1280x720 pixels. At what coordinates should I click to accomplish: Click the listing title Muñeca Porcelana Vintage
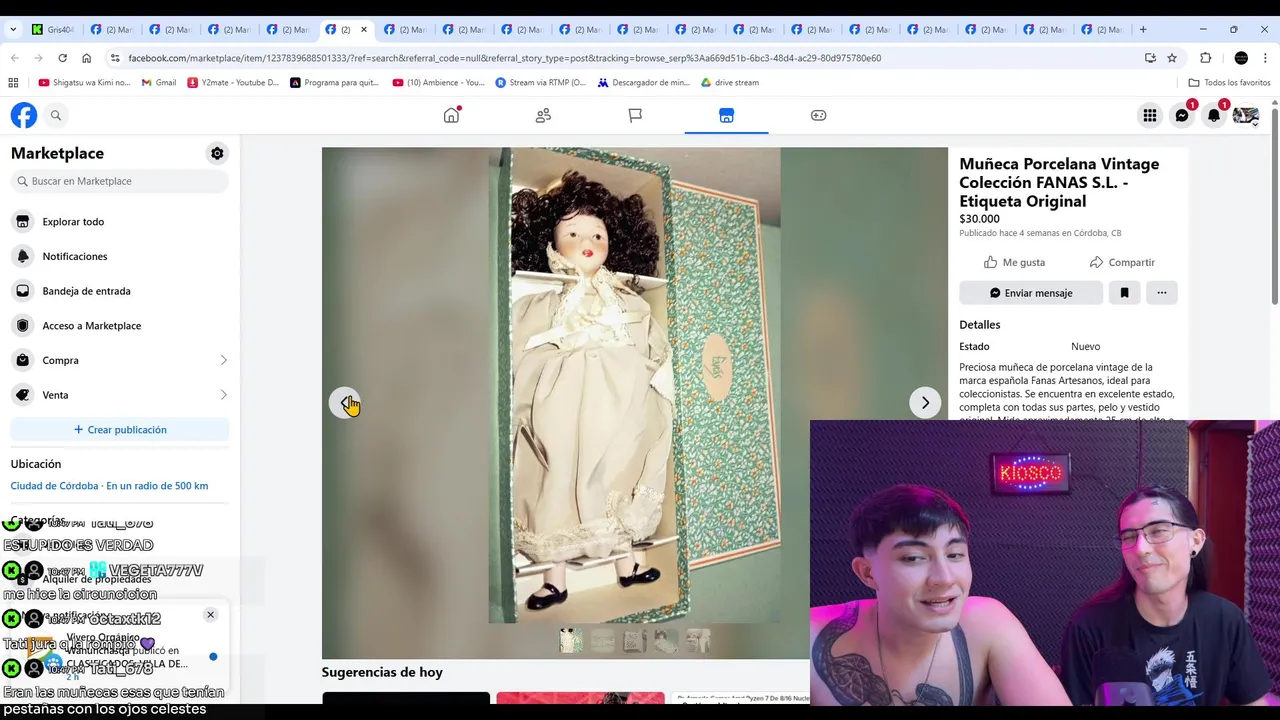(x=1059, y=182)
